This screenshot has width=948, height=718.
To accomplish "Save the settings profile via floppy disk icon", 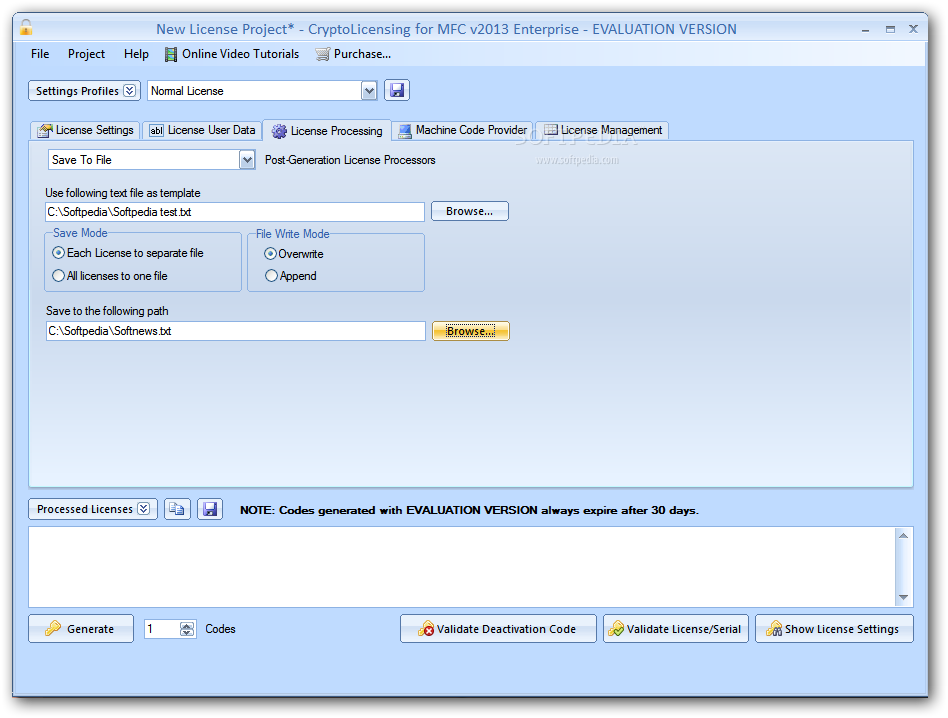I will click(x=397, y=91).
